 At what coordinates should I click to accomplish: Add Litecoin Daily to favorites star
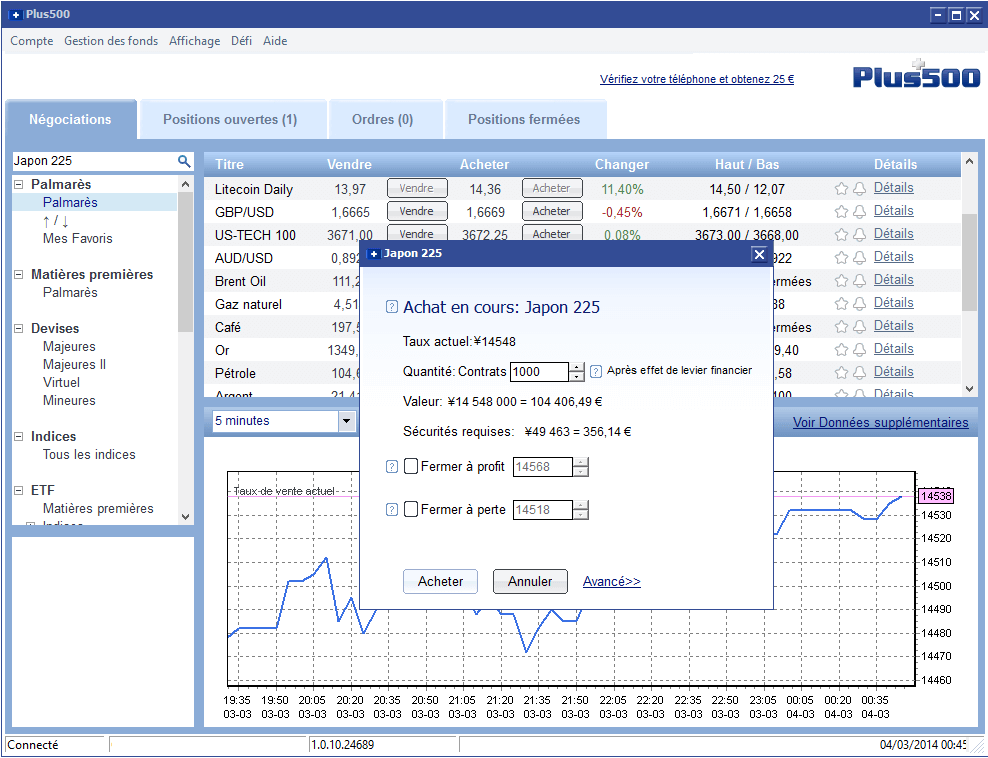[841, 188]
